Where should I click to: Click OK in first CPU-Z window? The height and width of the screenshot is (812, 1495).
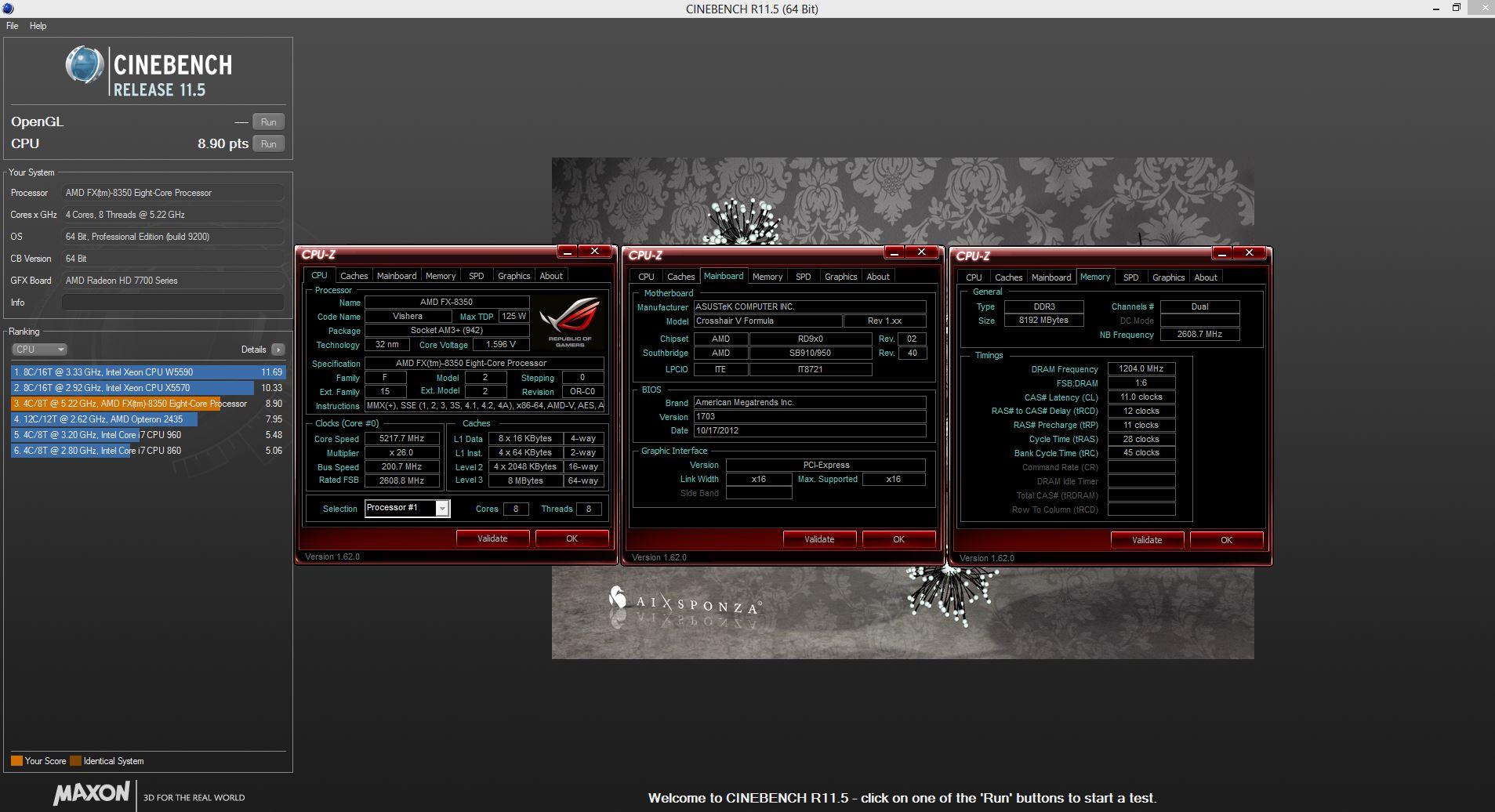tap(572, 538)
